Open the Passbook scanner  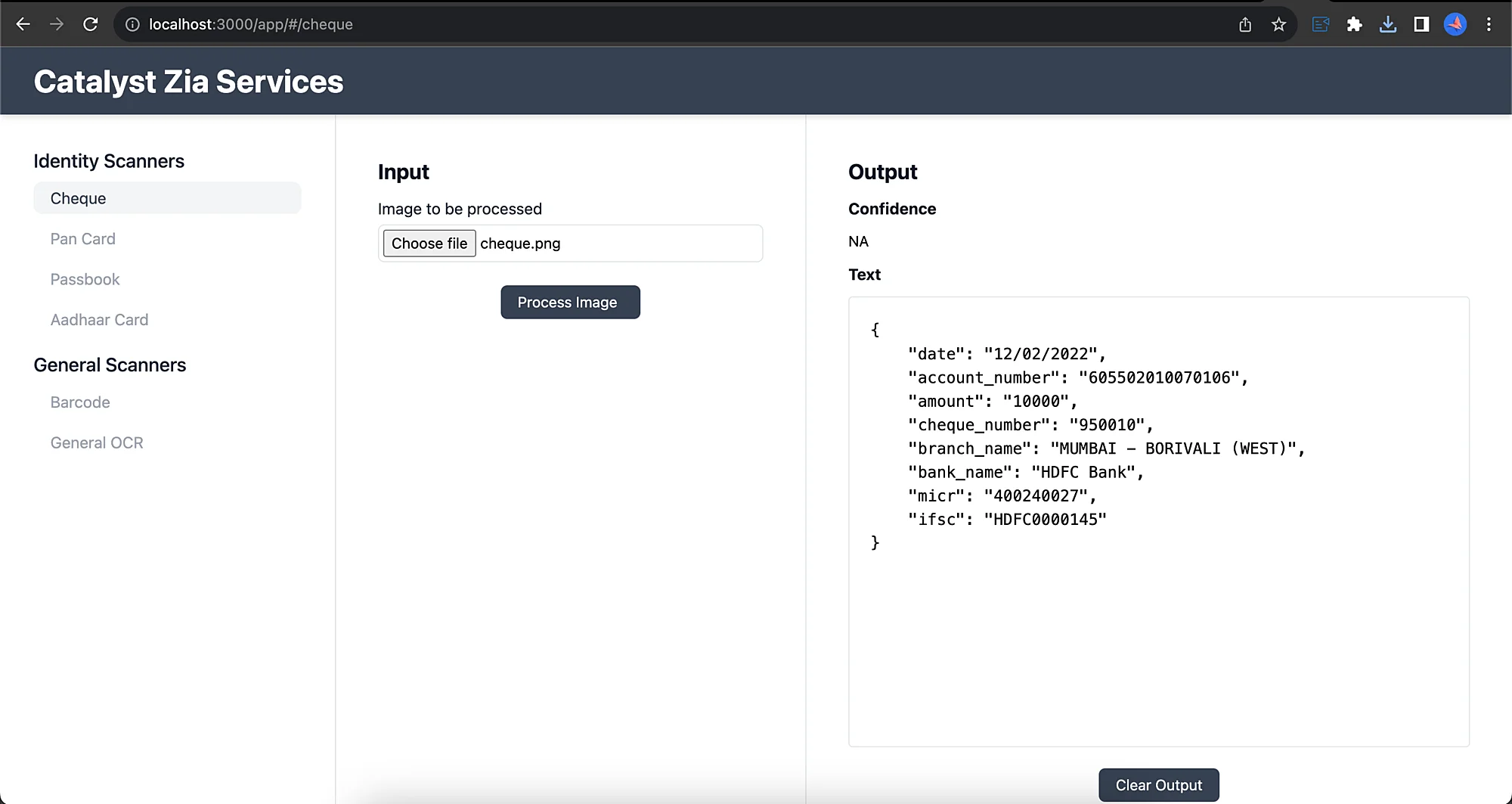(85, 279)
